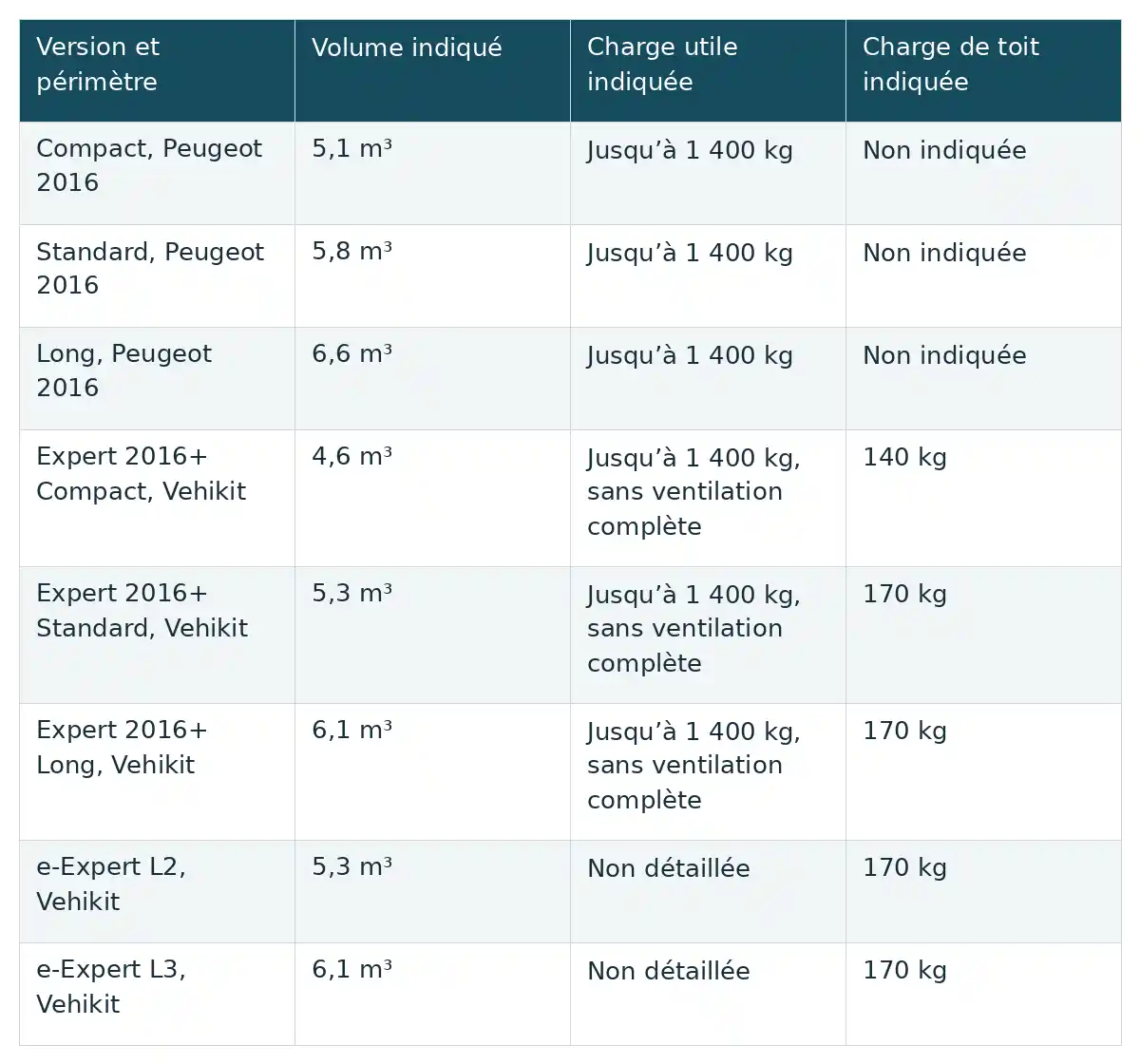Select the 'e-Expert L2, Vehikit' cell

pyautogui.click(x=157, y=892)
